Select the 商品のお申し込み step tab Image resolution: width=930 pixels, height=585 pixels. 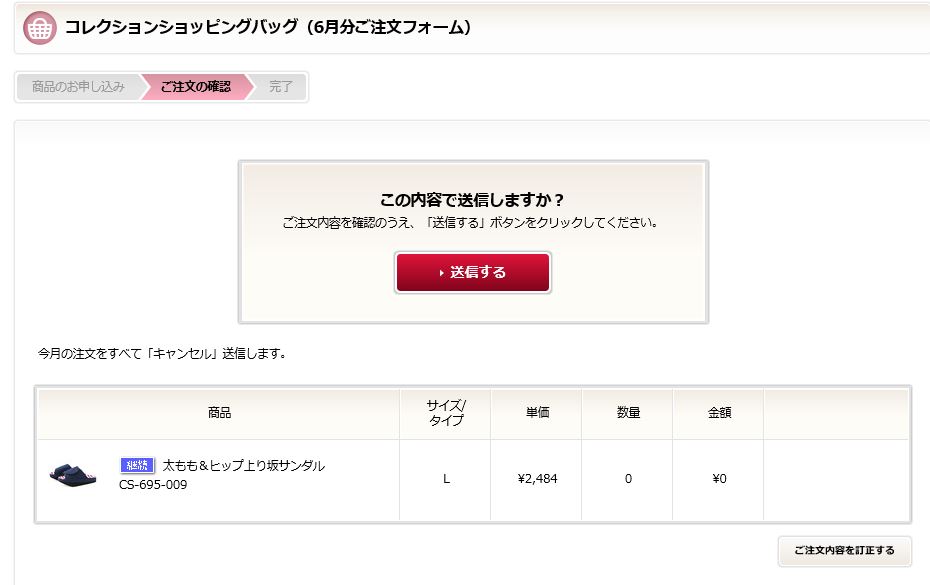point(78,87)
